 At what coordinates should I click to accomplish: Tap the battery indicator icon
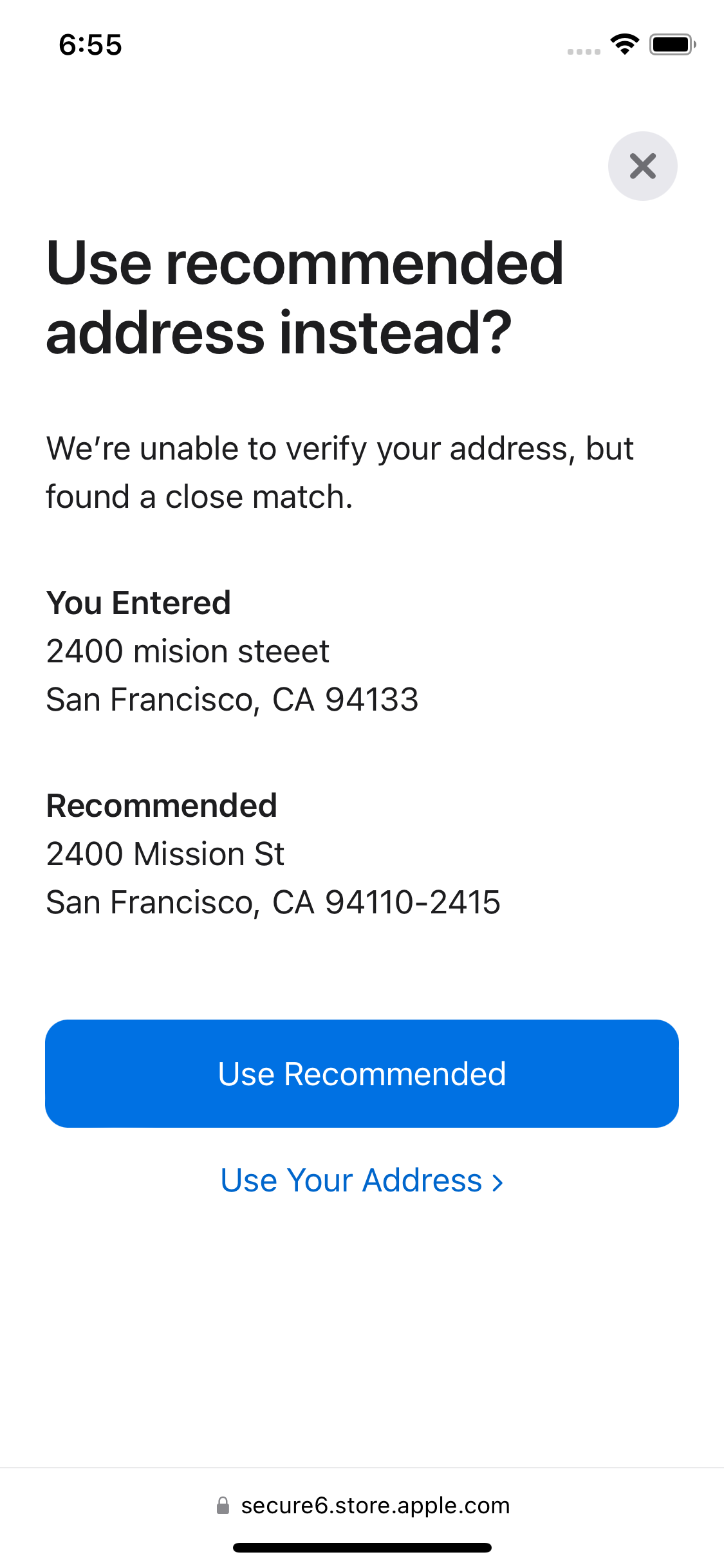[x=673, y=44]
